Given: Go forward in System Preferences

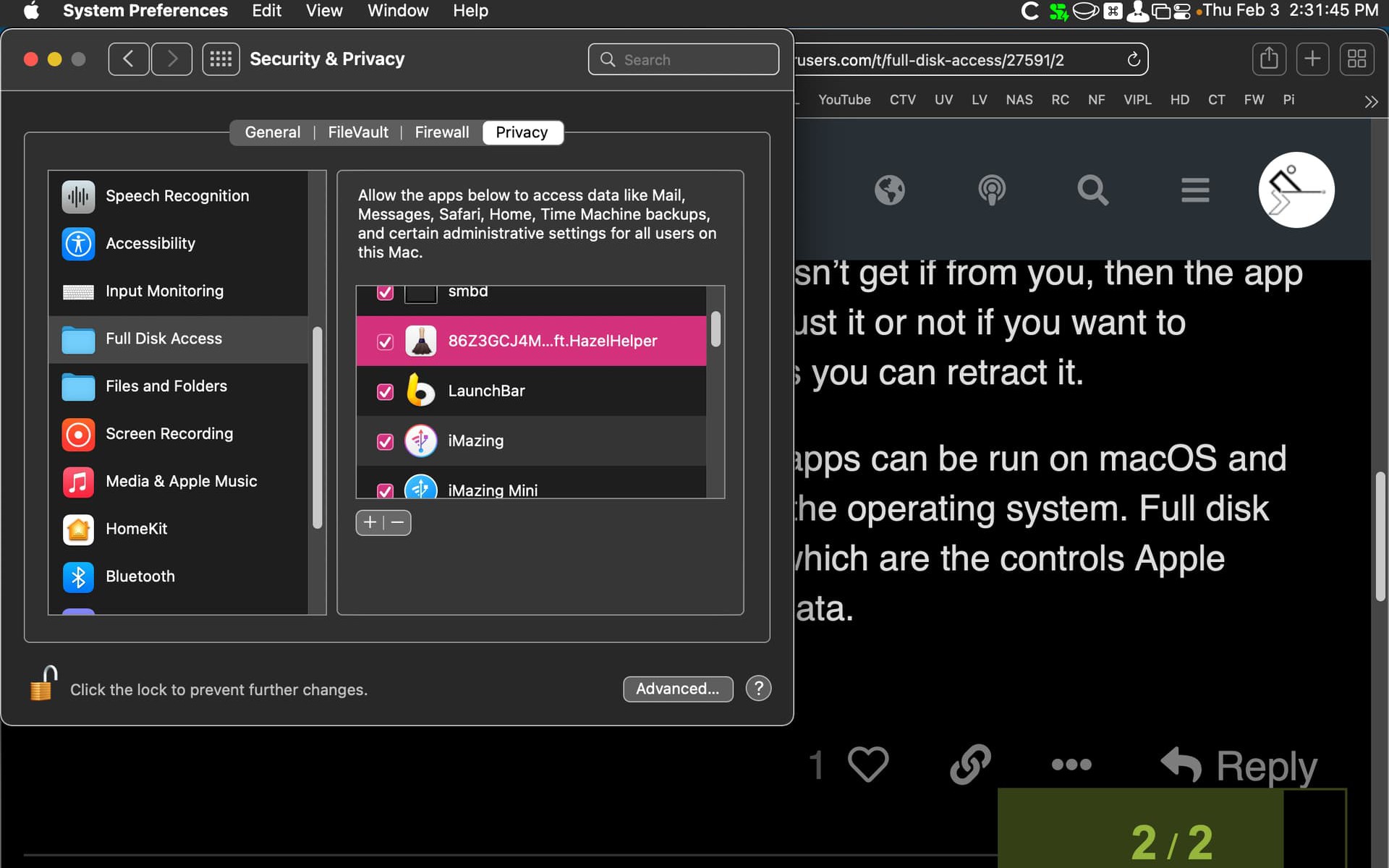Looking at the screenshot, I should pos(171,59).
